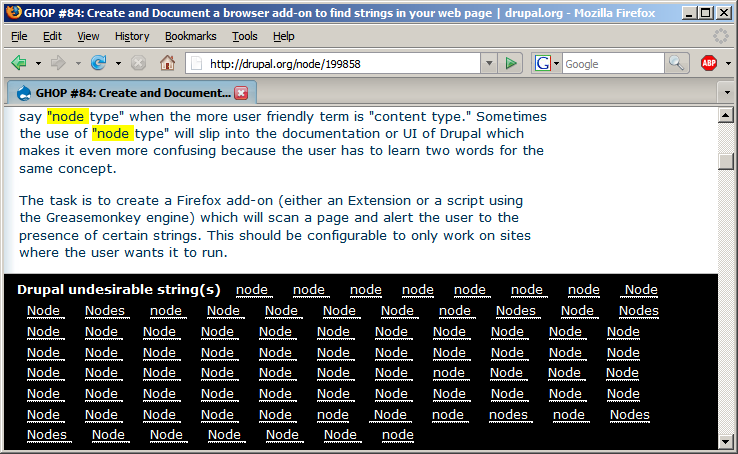Click the magnifier Search button
738x454 pixels.
pos(676,64)
